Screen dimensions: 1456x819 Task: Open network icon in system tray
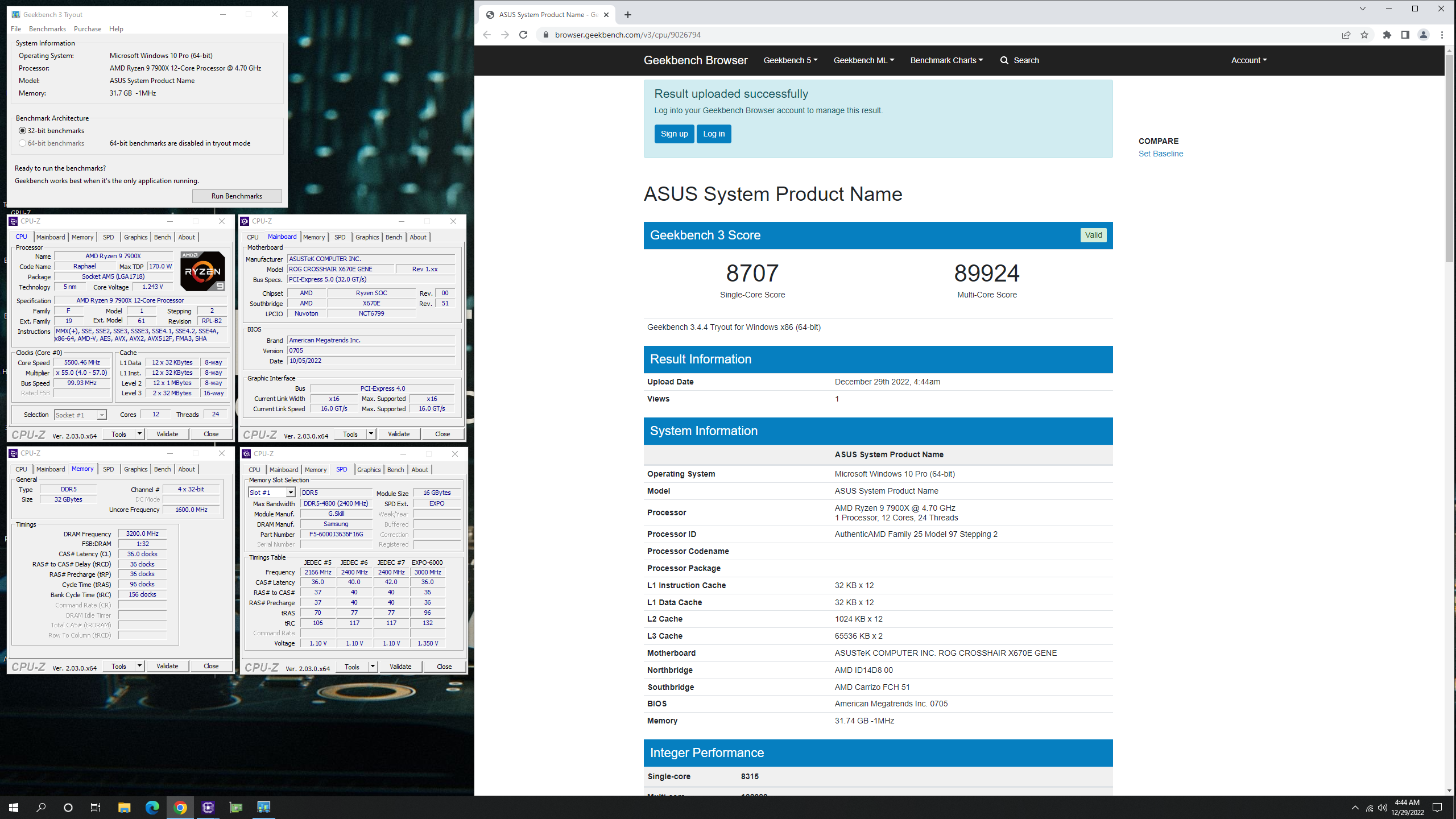[1369, 808]
